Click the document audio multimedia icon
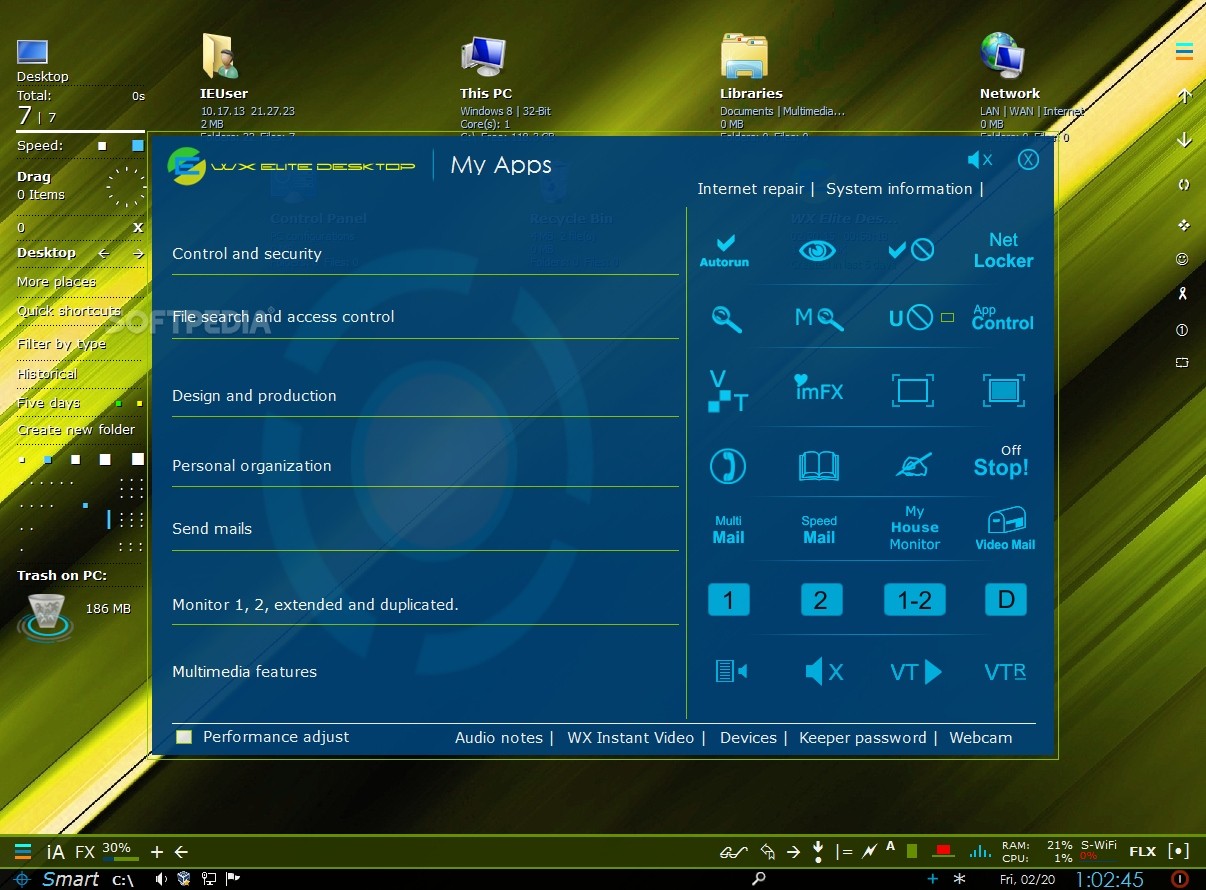Image resolution: width=1206 pixels, height=890 pixels. pyautogui.click(x=731, y=671)
